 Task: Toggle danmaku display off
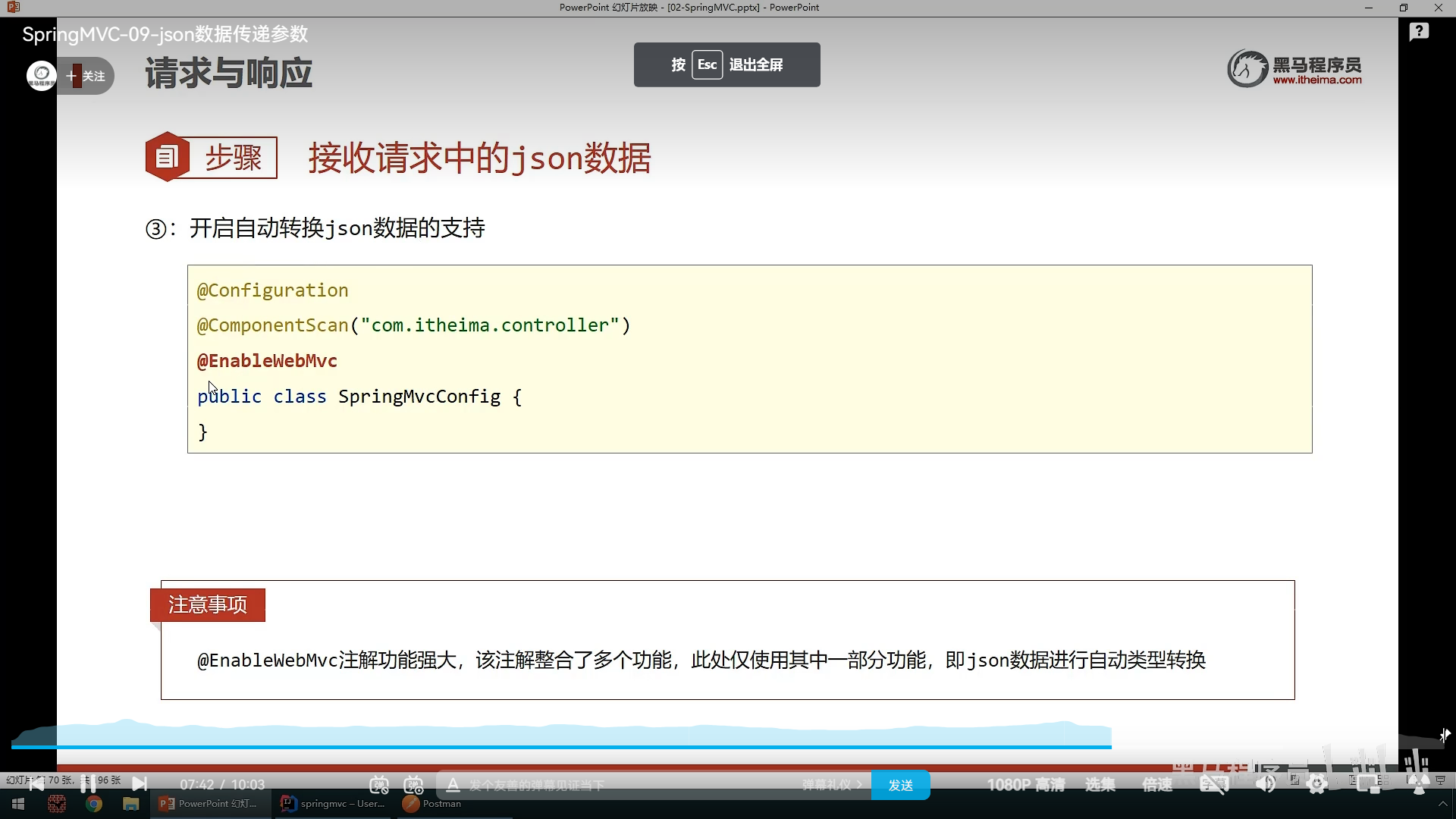pyautogui.click(x=379, y=785)
